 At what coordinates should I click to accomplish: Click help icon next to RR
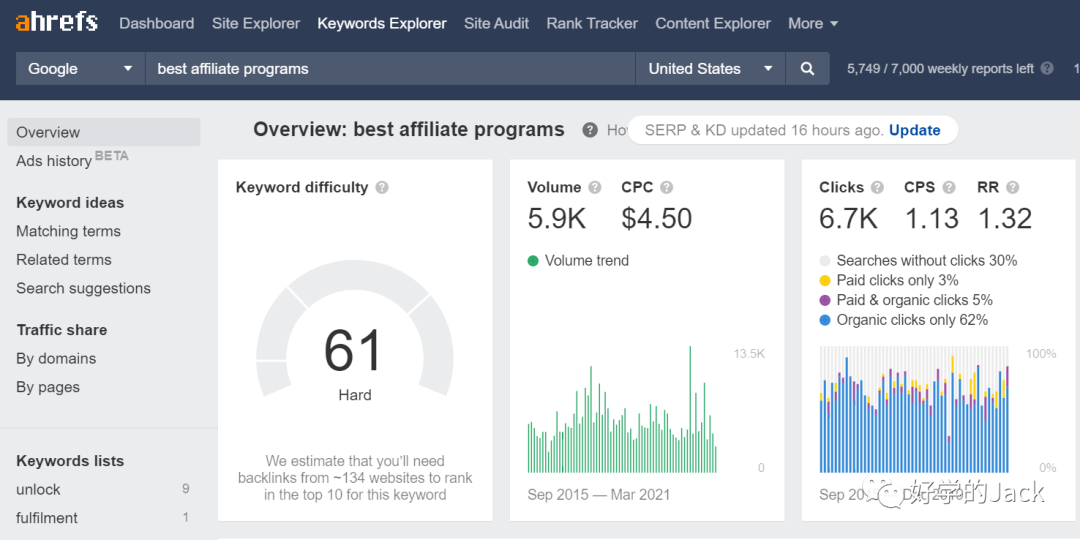[x=1012, y=187]
